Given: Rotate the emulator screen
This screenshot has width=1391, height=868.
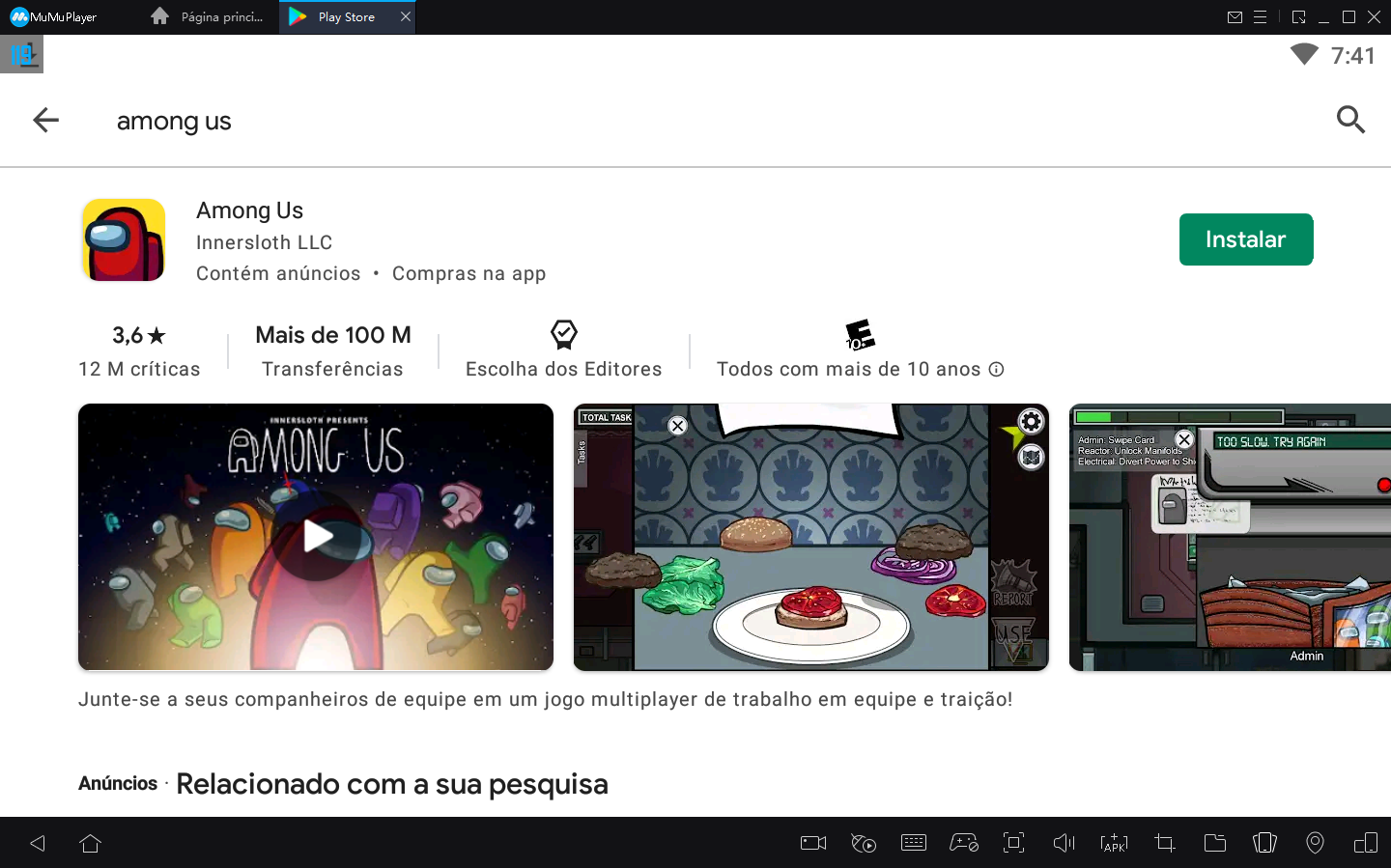Looking at the screenshot, I should coord(1365,842).
